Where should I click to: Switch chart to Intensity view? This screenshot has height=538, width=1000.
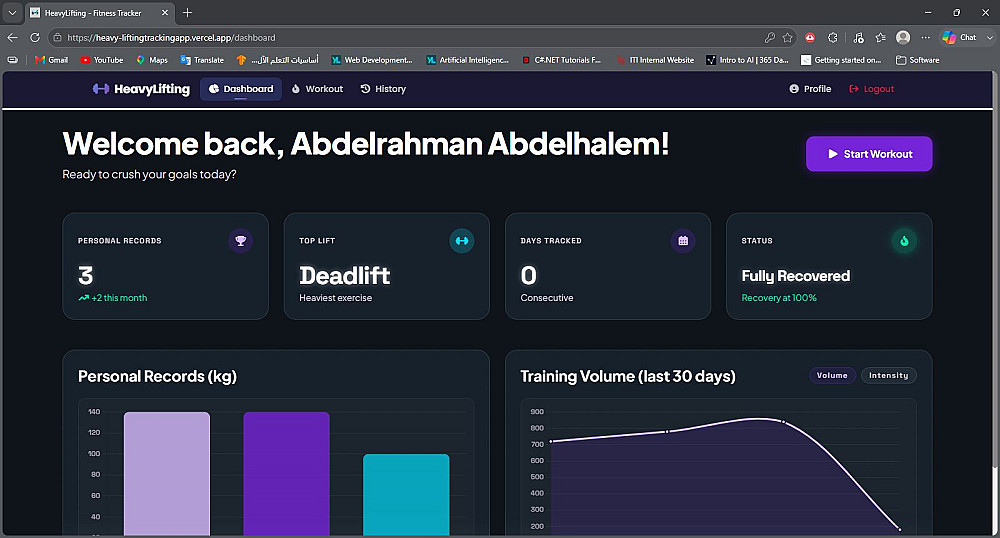pos(888,375)
